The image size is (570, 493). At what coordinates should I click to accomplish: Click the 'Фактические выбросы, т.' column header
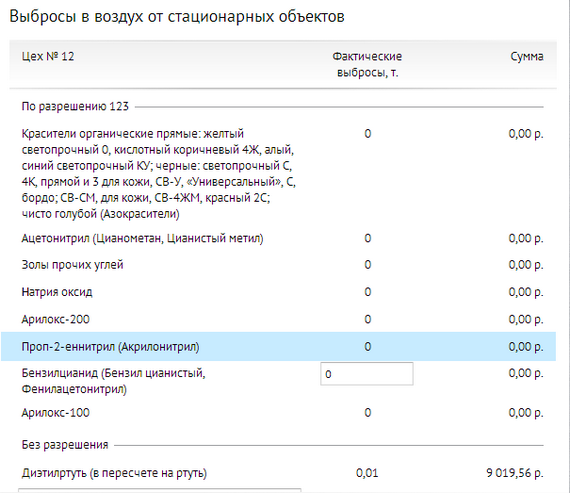tap(367, 64)
